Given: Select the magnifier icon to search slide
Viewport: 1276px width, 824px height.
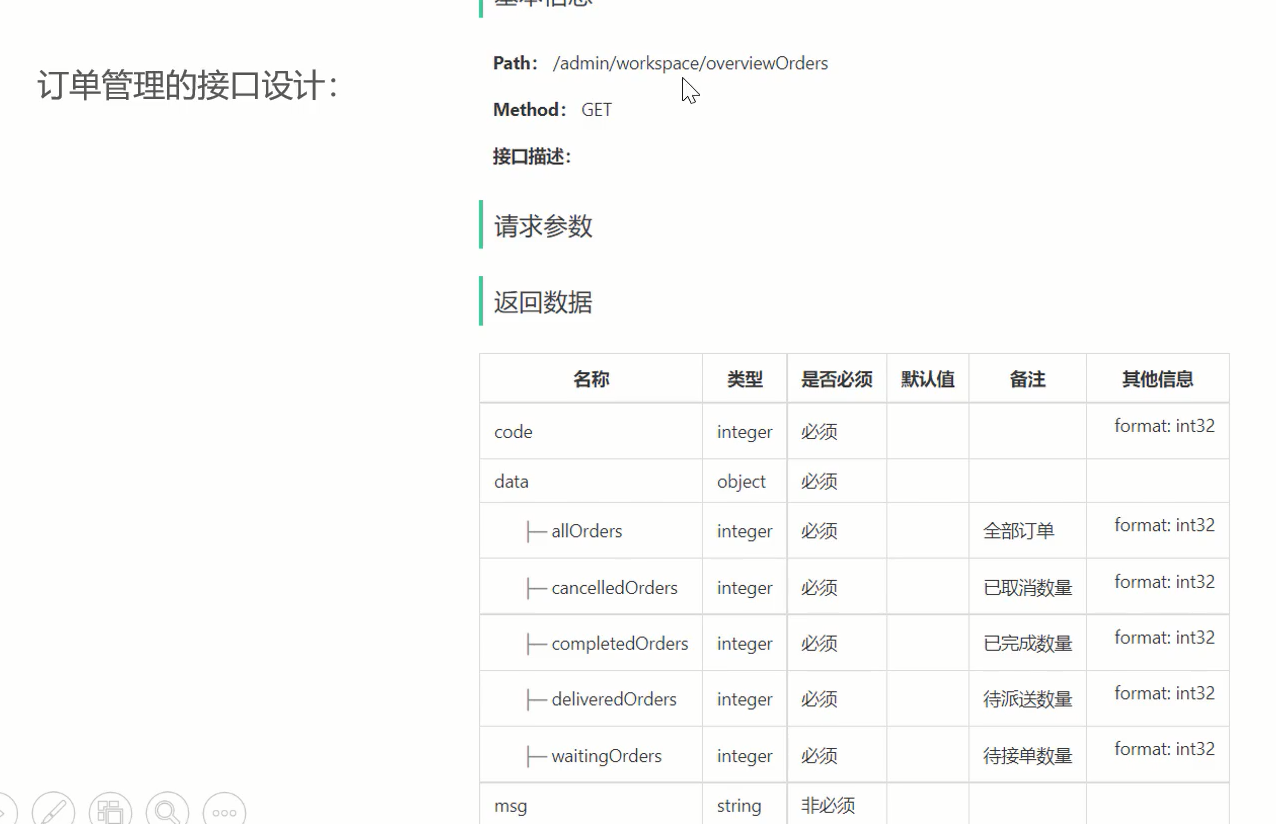Looking at the screenshot, I should tap(167, 809).
